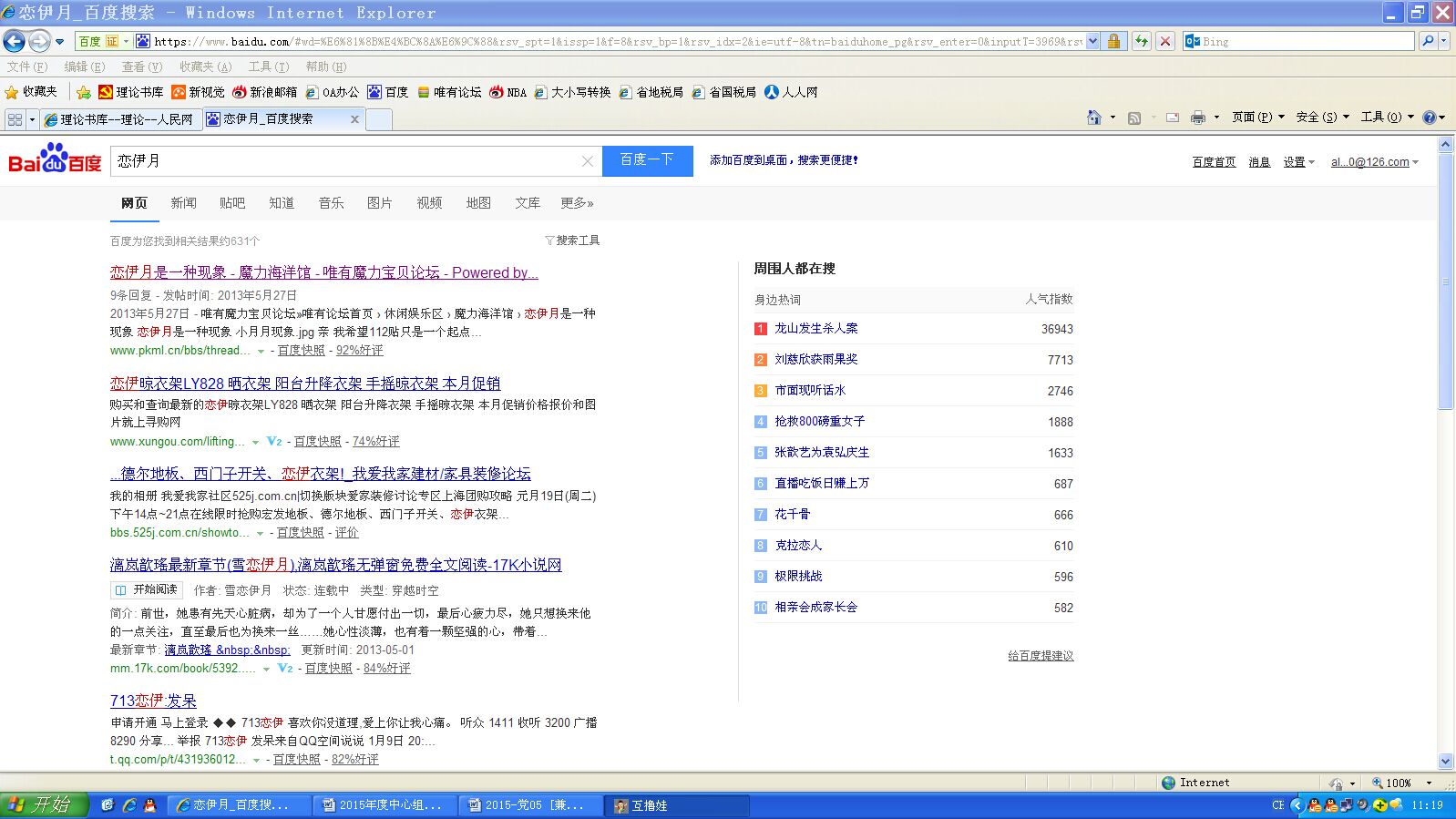Viewport: 1456px width, 819px height.
Task: Open the Quick Tabs grid icon
Action: click(x=15, y=119)
